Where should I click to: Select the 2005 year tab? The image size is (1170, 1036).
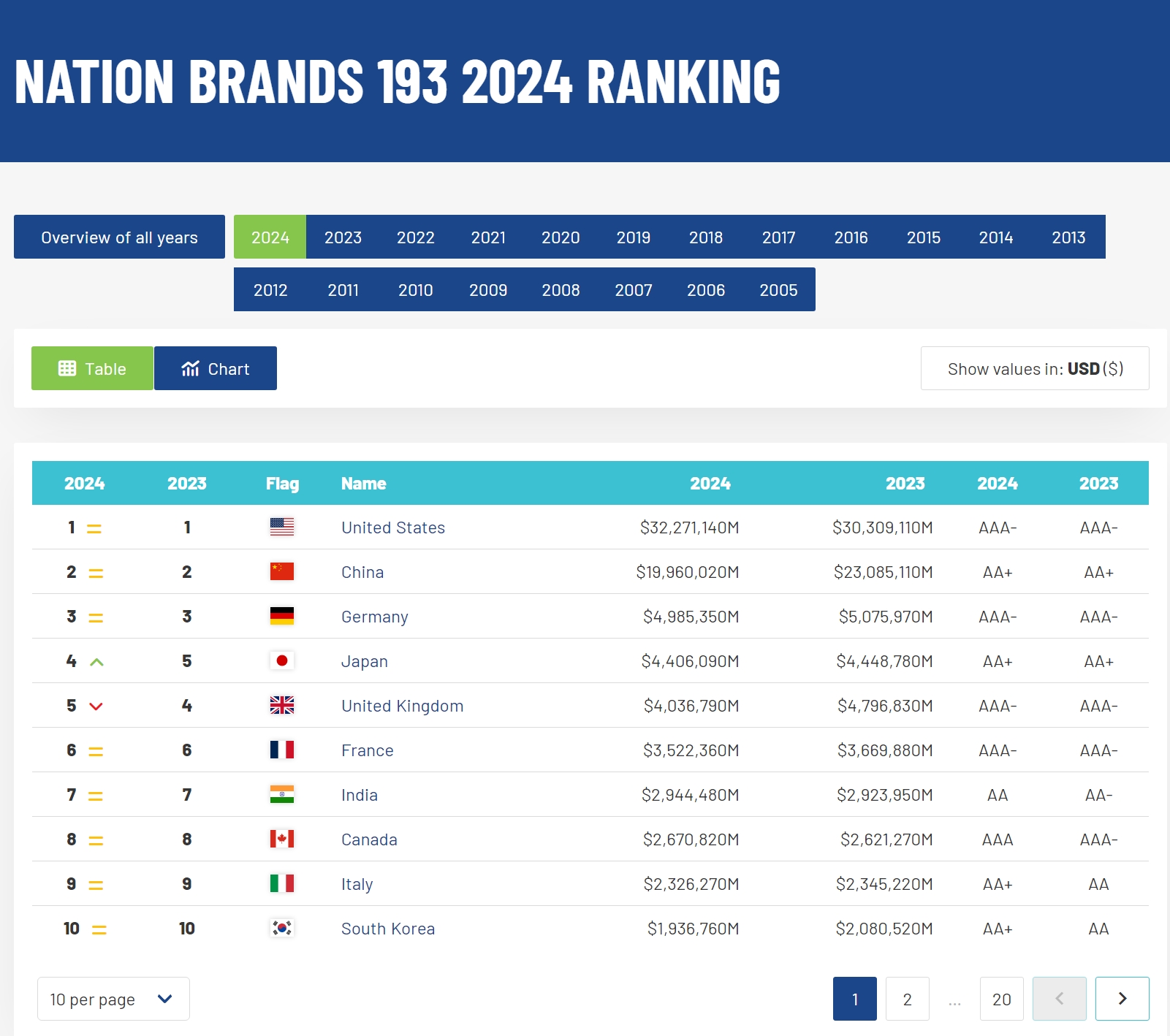[x=778, y=290]
